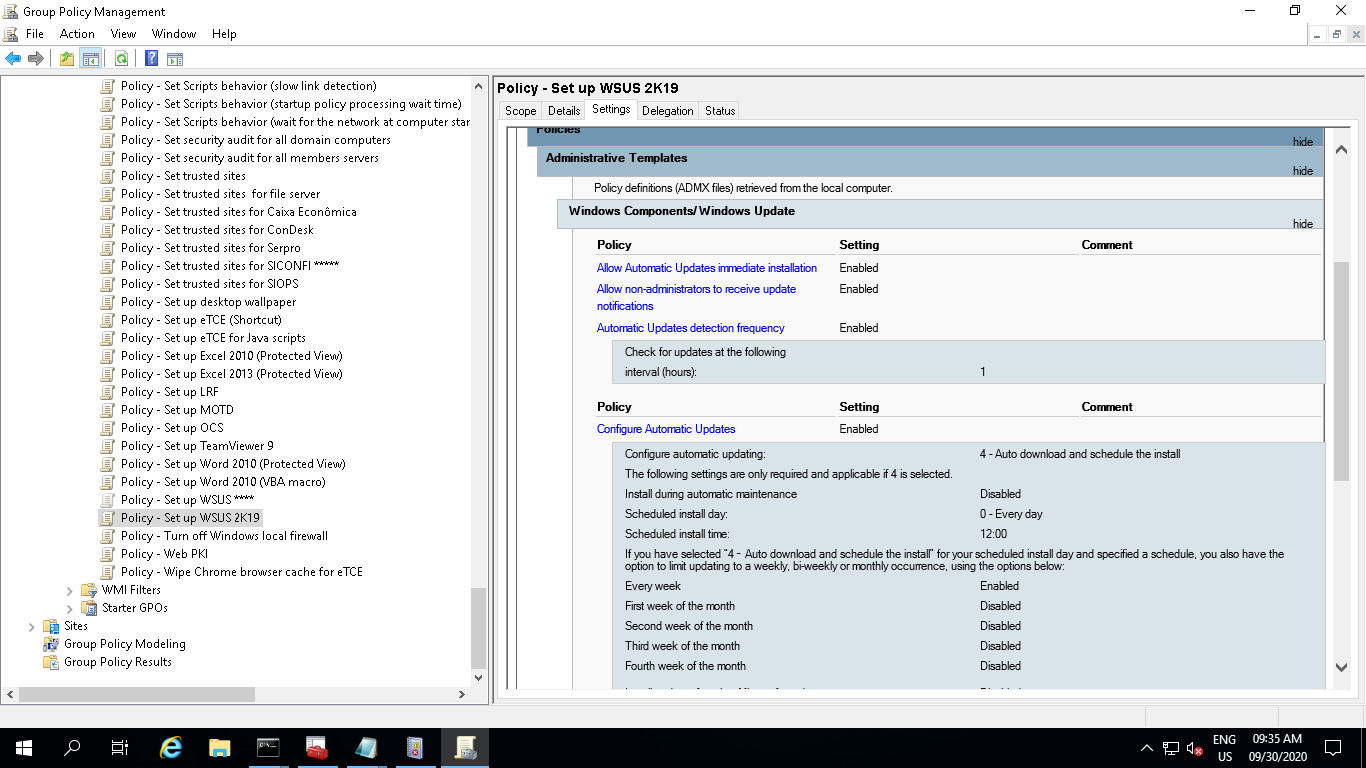Open Allow non-administrators to receive update notifications

point(697,297)
